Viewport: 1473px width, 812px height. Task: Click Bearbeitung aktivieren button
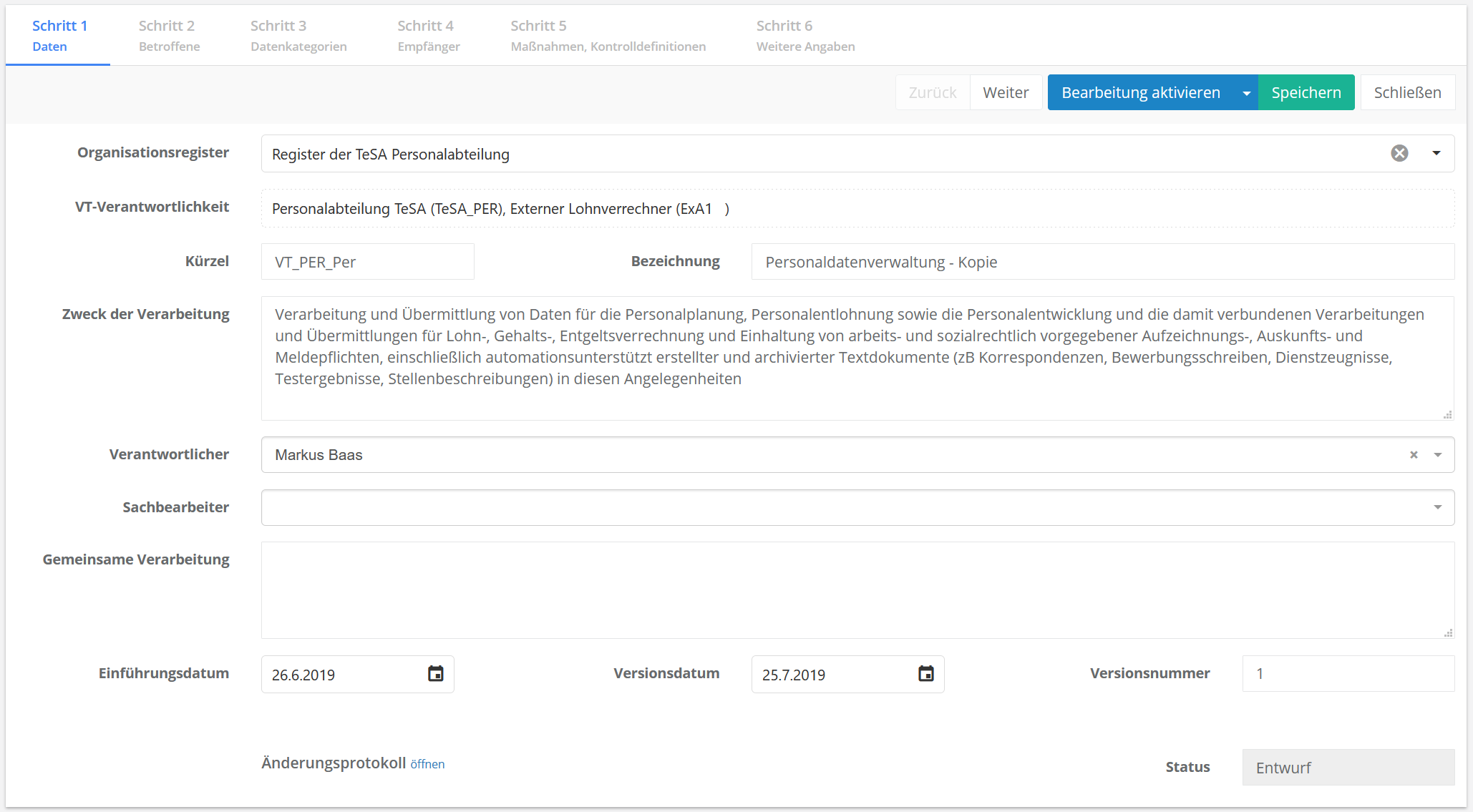1141,93
